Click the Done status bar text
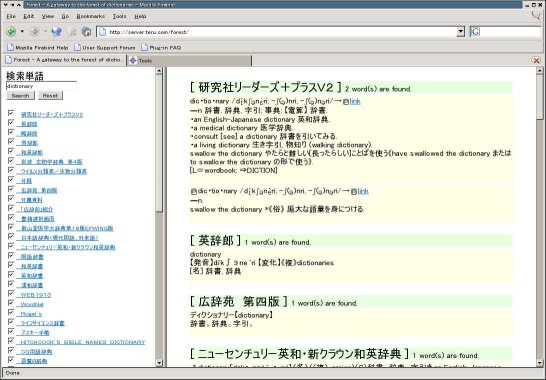The height and width of the screenshot is (380, 546). click(13, 373)
